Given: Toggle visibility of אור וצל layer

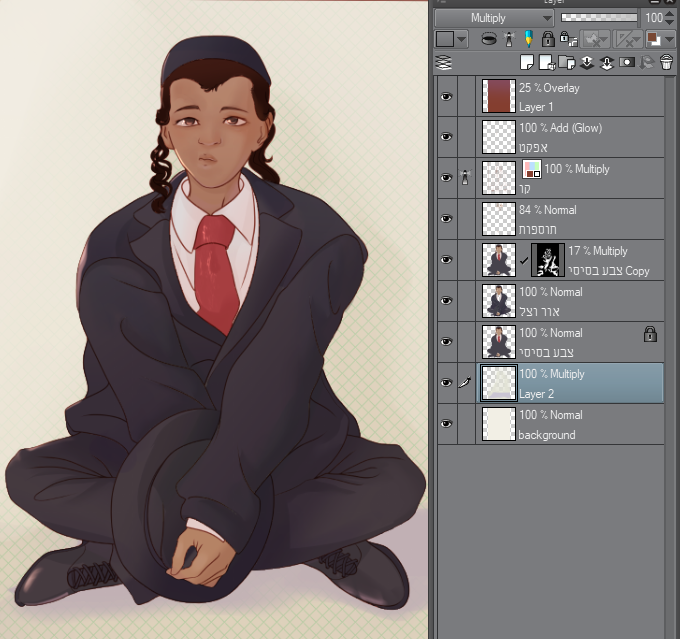Looking at the screenshot, I should (446, 300).
